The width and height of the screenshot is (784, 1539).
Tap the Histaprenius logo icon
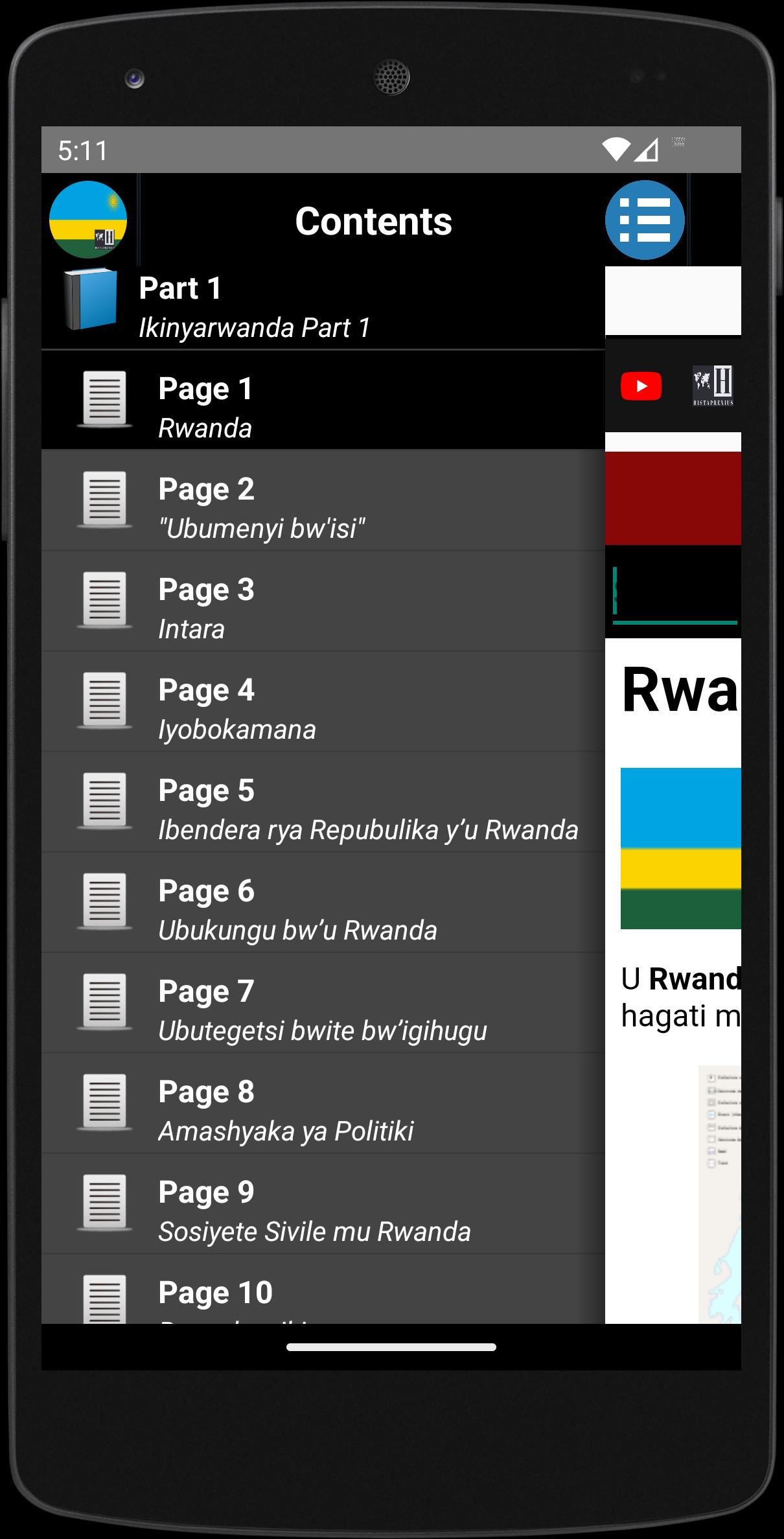(x=713, y=386)
